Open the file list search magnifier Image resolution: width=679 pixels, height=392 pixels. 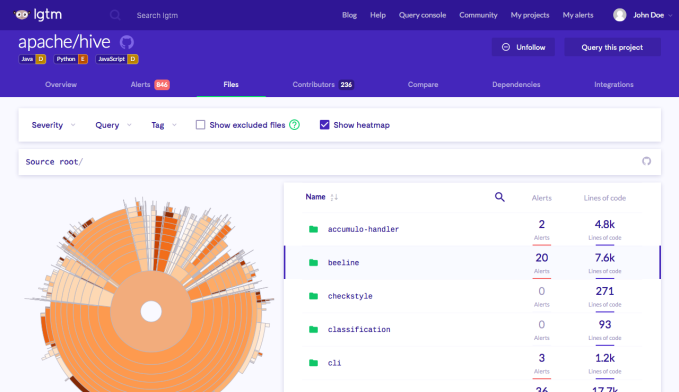point(500,197)
